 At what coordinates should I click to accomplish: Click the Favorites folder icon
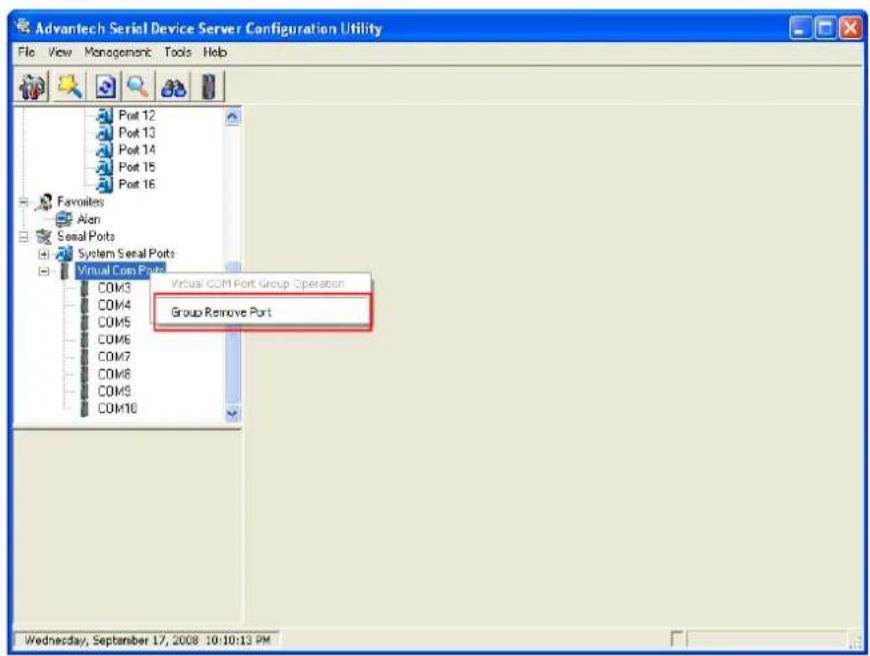click(44, 202)
